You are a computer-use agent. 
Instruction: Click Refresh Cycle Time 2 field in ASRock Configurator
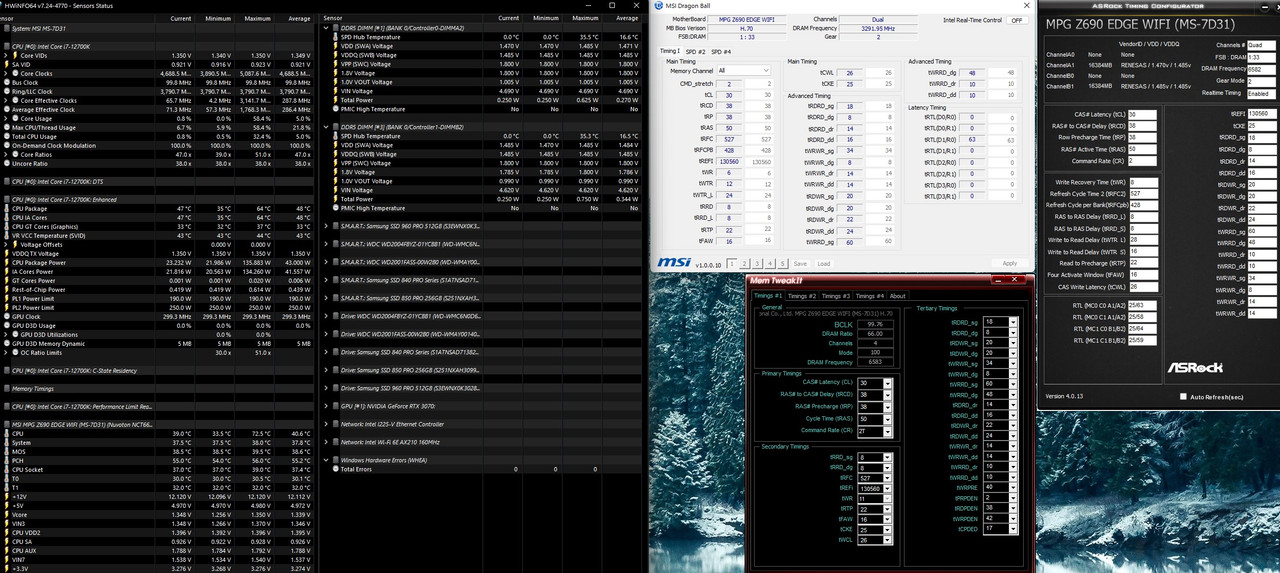[1143, 194]
